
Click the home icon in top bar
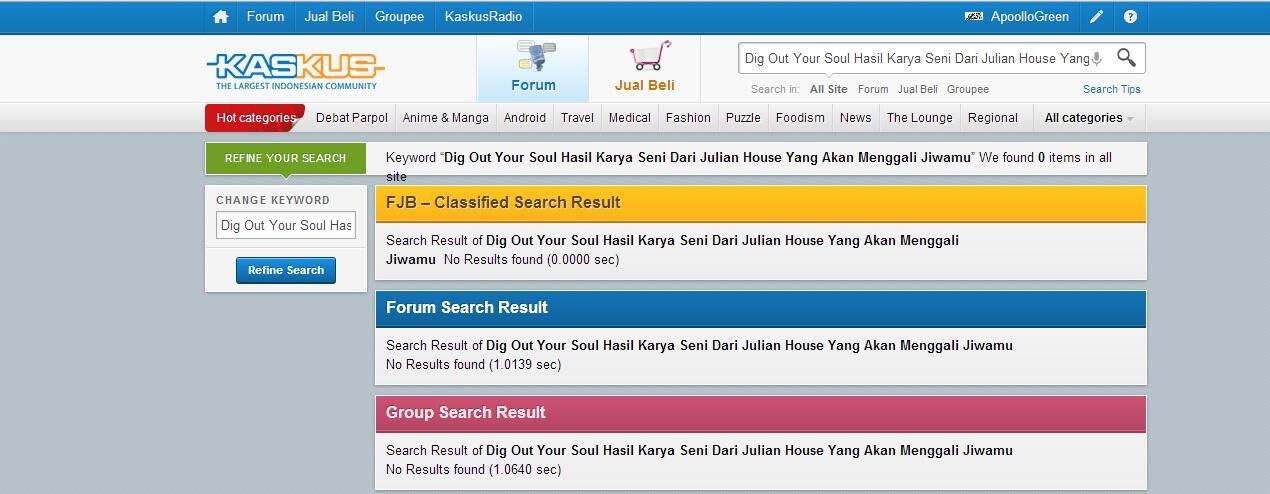(x=221, y=17)
